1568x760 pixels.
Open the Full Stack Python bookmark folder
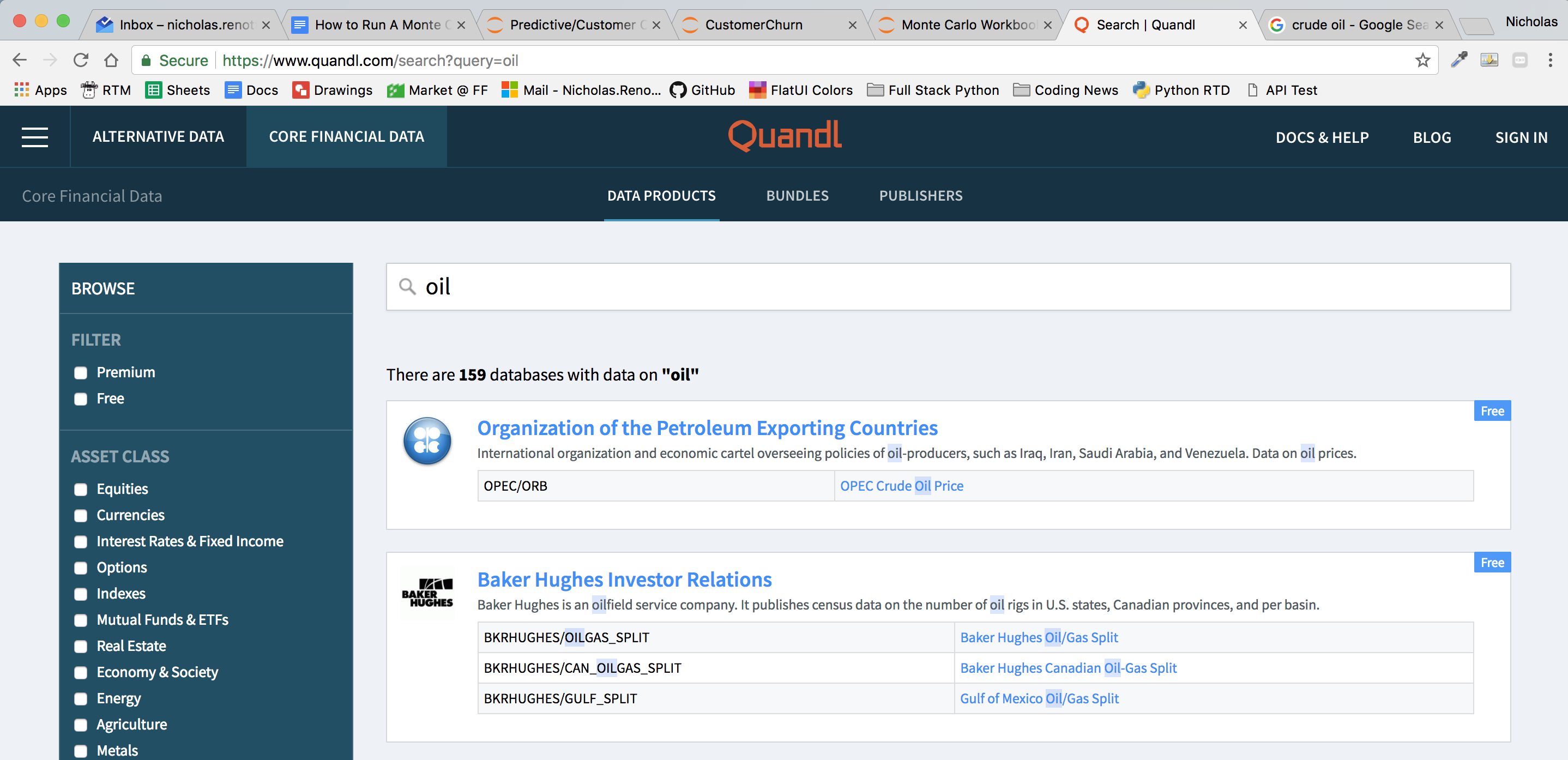tap(933, 90)
